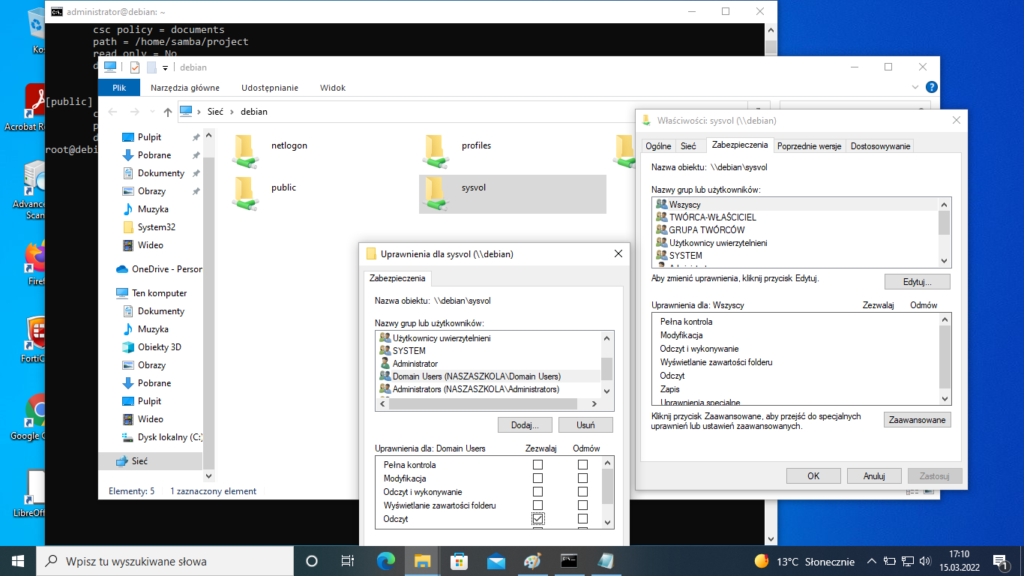
Task: Open Google Chrome desktop shortcut
Action: coord(38,412)
